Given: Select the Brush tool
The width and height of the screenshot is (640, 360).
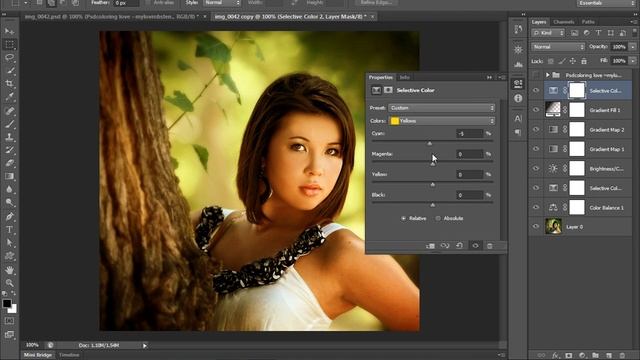Looking at the screenshot, I should coord(9,124).
